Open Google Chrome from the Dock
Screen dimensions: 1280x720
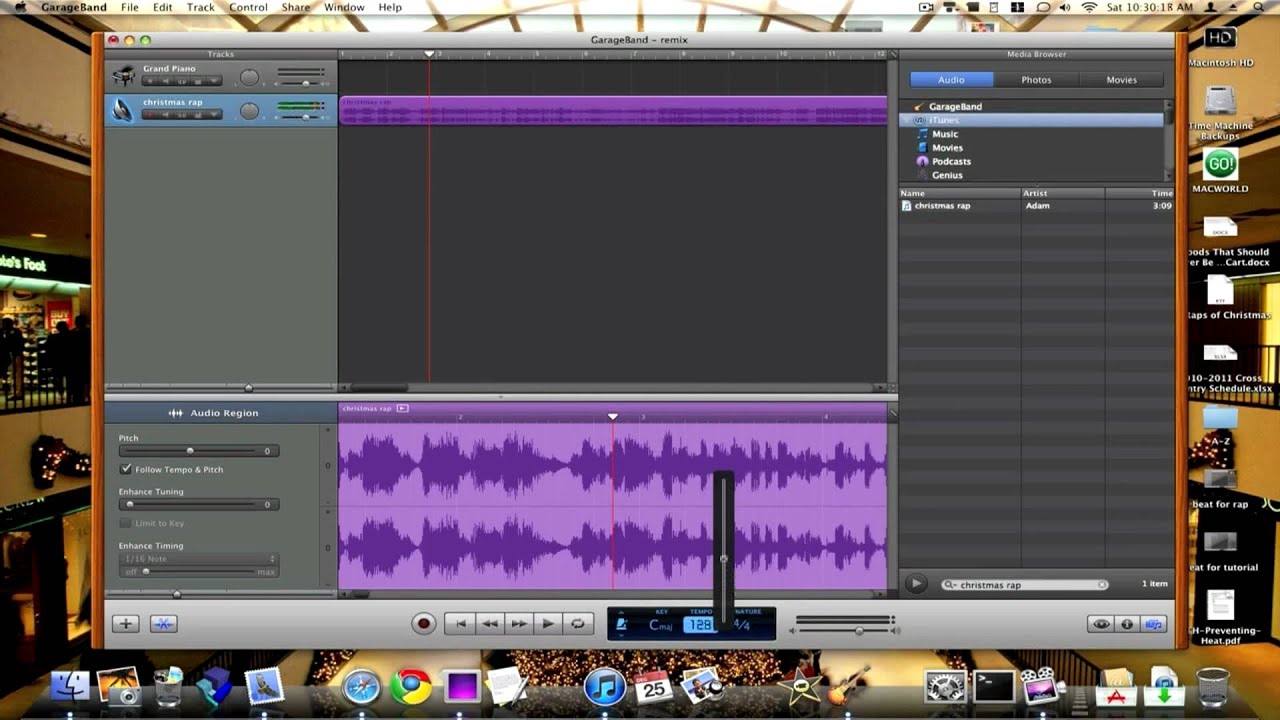[411, 687]
